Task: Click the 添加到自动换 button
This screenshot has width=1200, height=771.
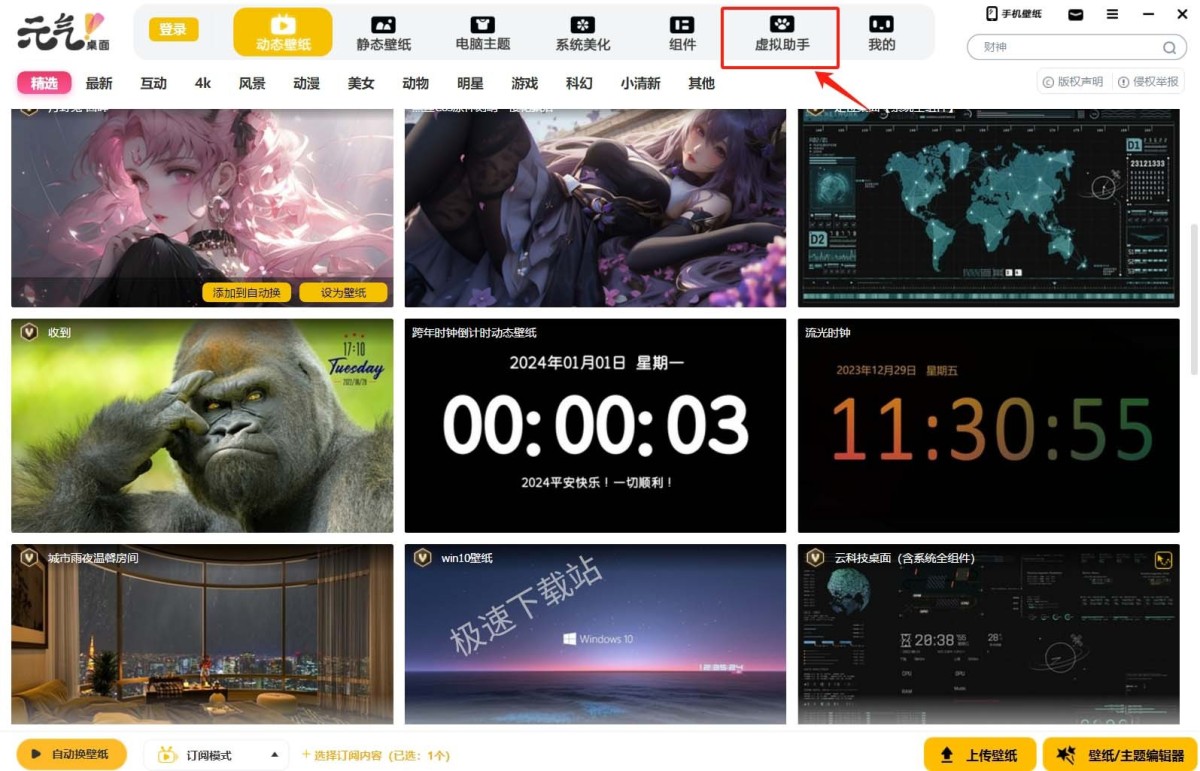Action: click(247, 293)
